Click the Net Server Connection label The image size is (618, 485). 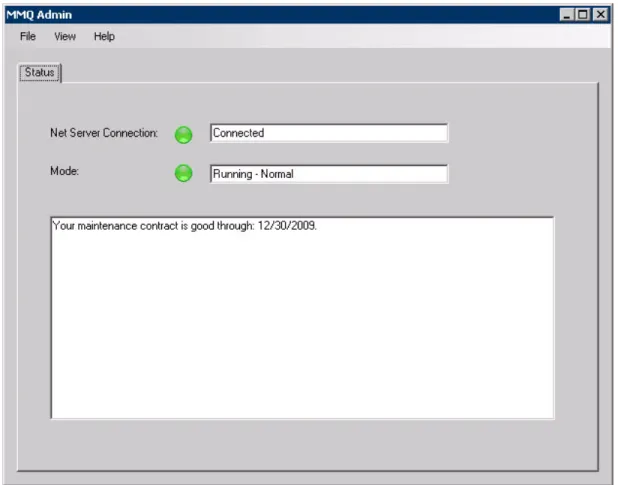(x=104, y=133)
